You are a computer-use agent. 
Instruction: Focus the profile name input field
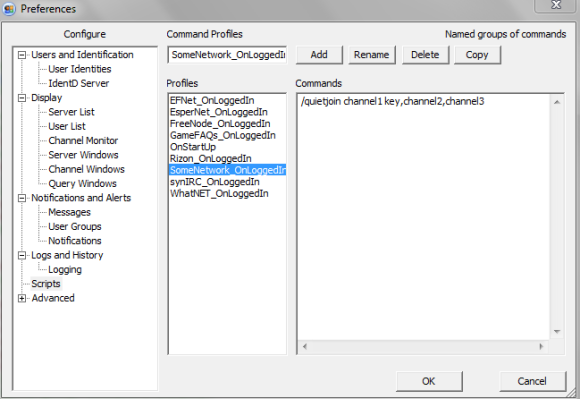pos(227,55)
